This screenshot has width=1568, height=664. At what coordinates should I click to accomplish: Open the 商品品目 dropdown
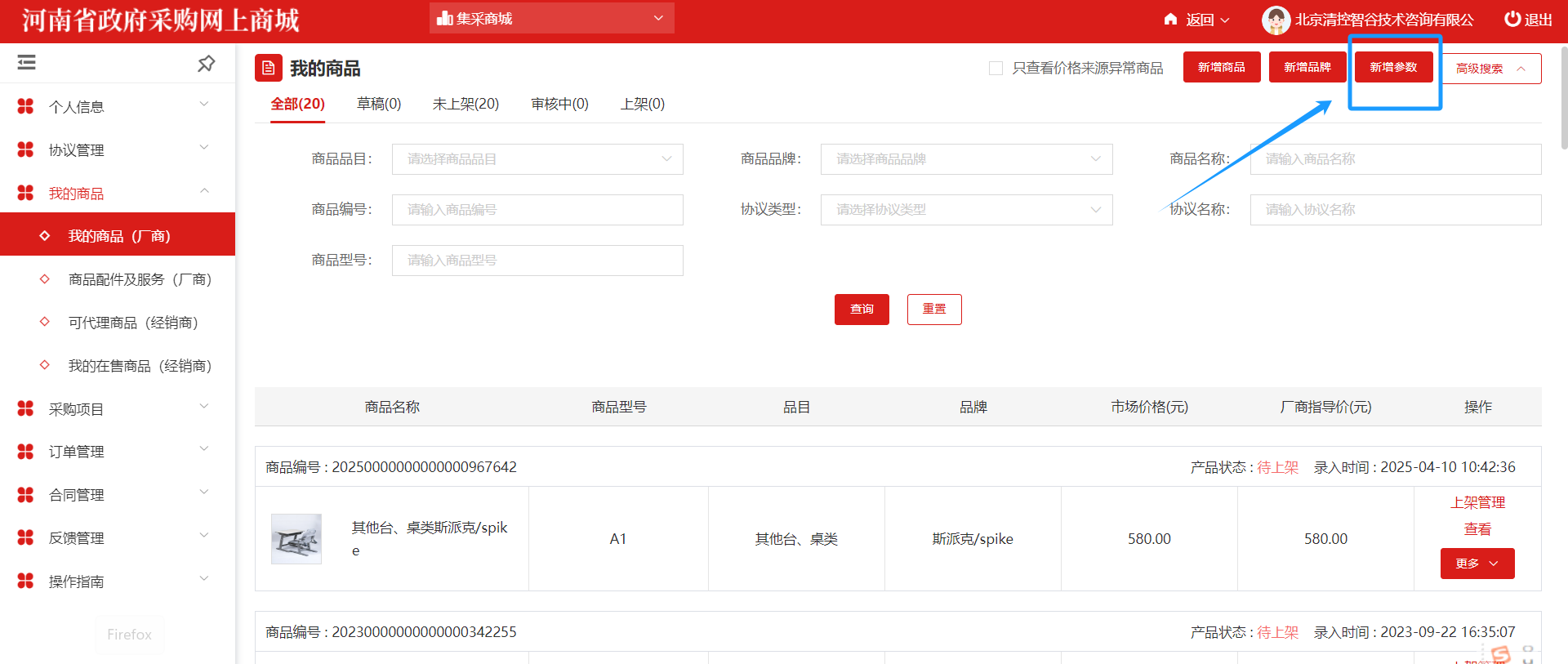pyautogui.click(x=537, y=159)
